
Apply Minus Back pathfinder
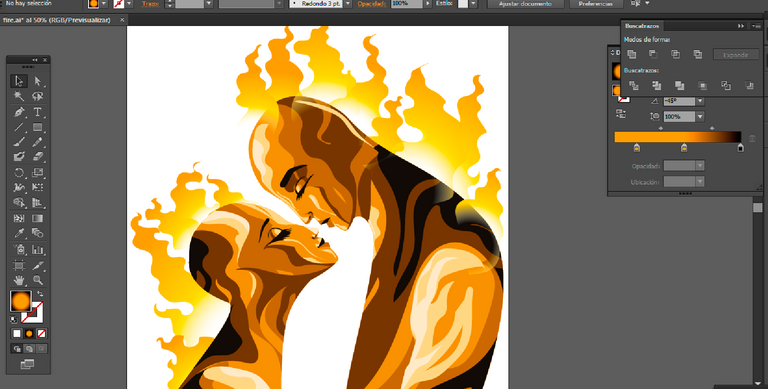coord(749,86)
